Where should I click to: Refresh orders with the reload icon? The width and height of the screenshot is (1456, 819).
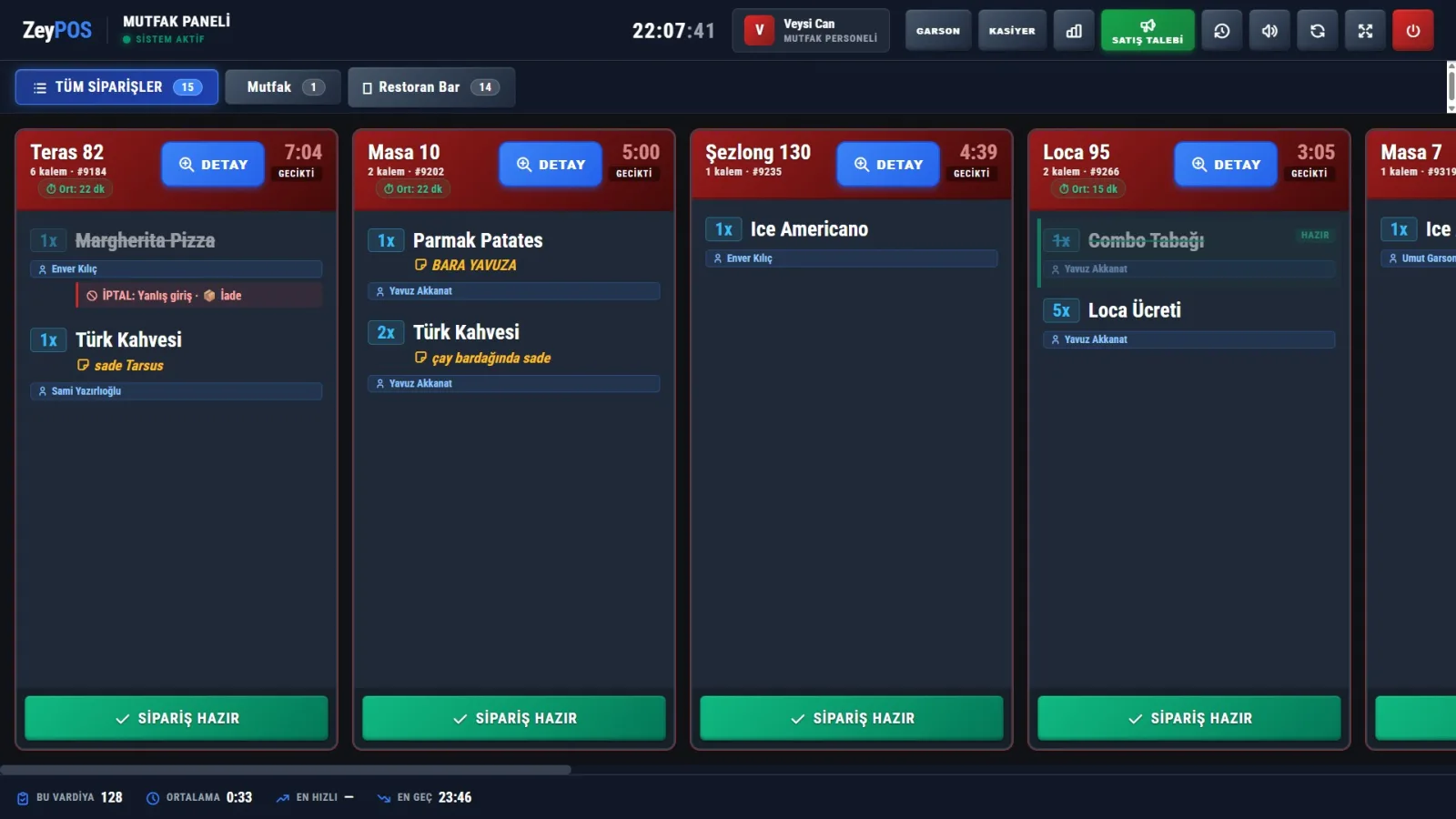pos(1317,31)
